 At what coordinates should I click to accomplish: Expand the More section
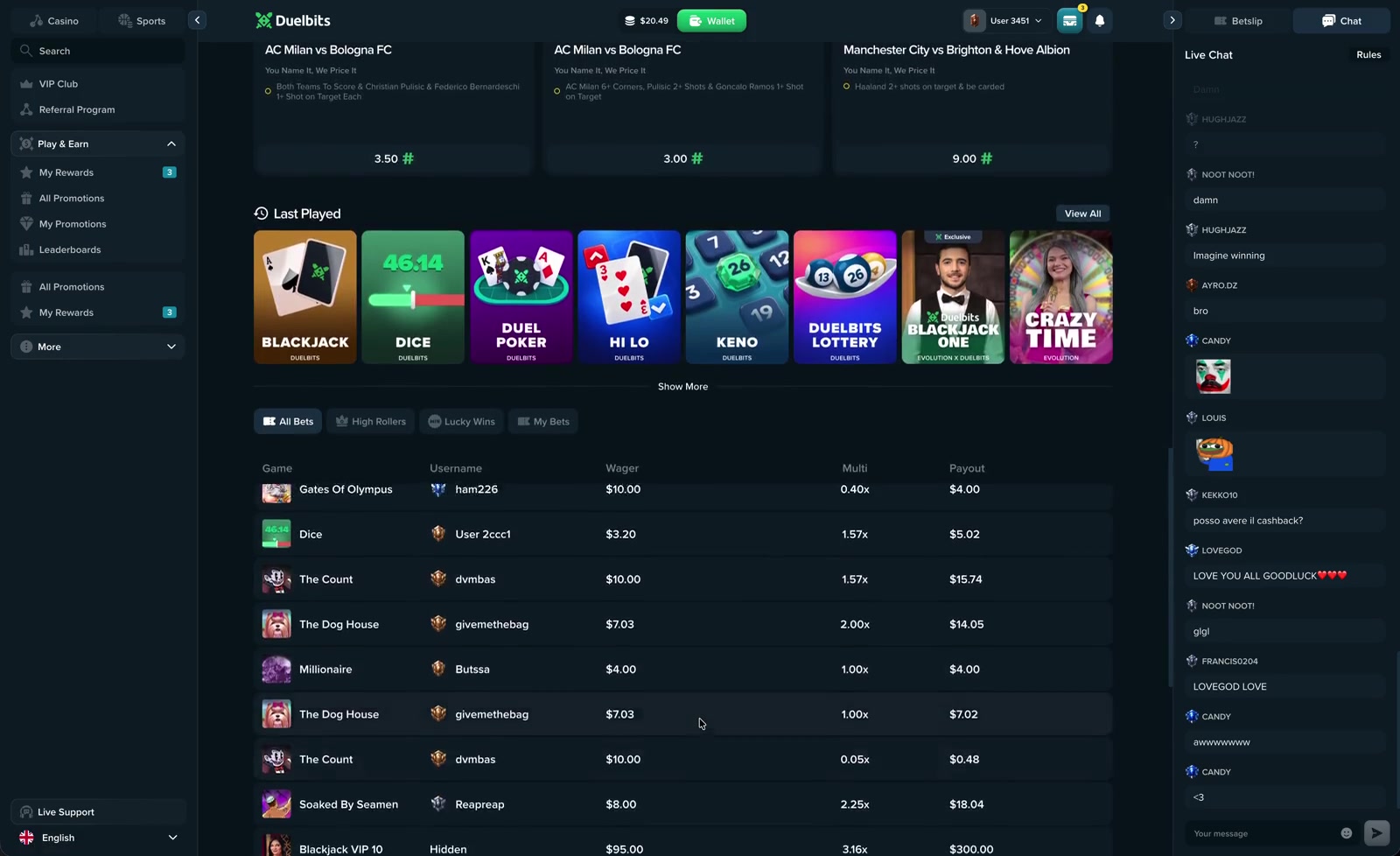pos(97,347)
